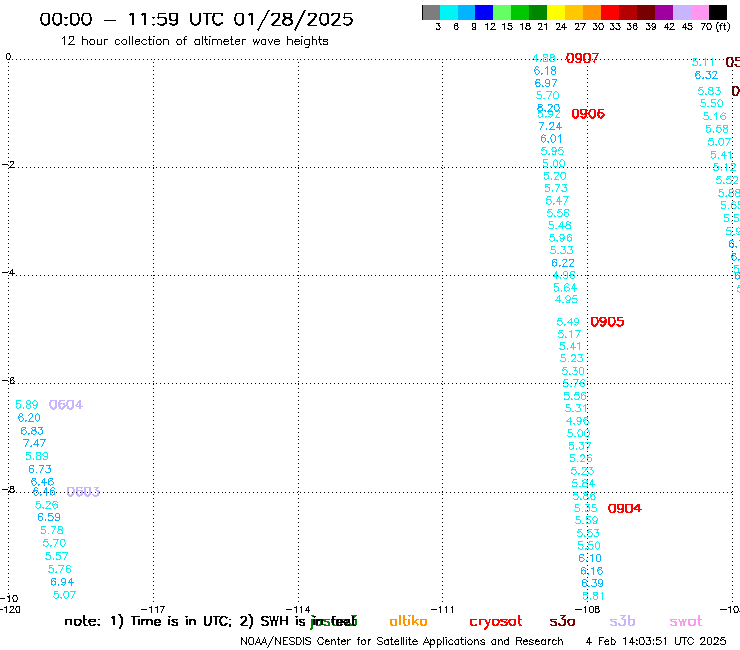740x650 pixels.
Task: Click the NOAA/NESDIS credit line
Action: [x=402, y=641]
